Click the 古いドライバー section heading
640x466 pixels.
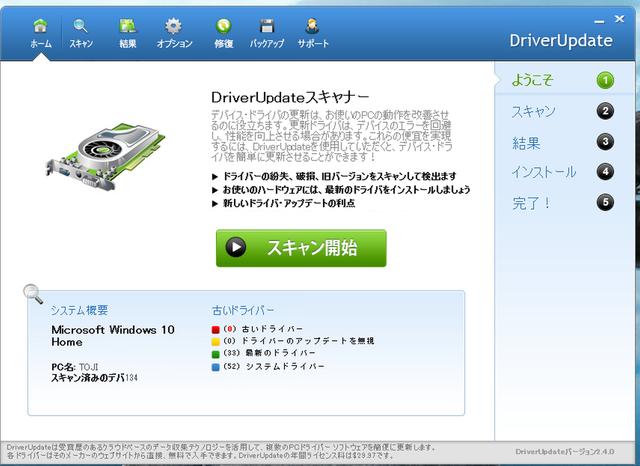coord(243,311)
